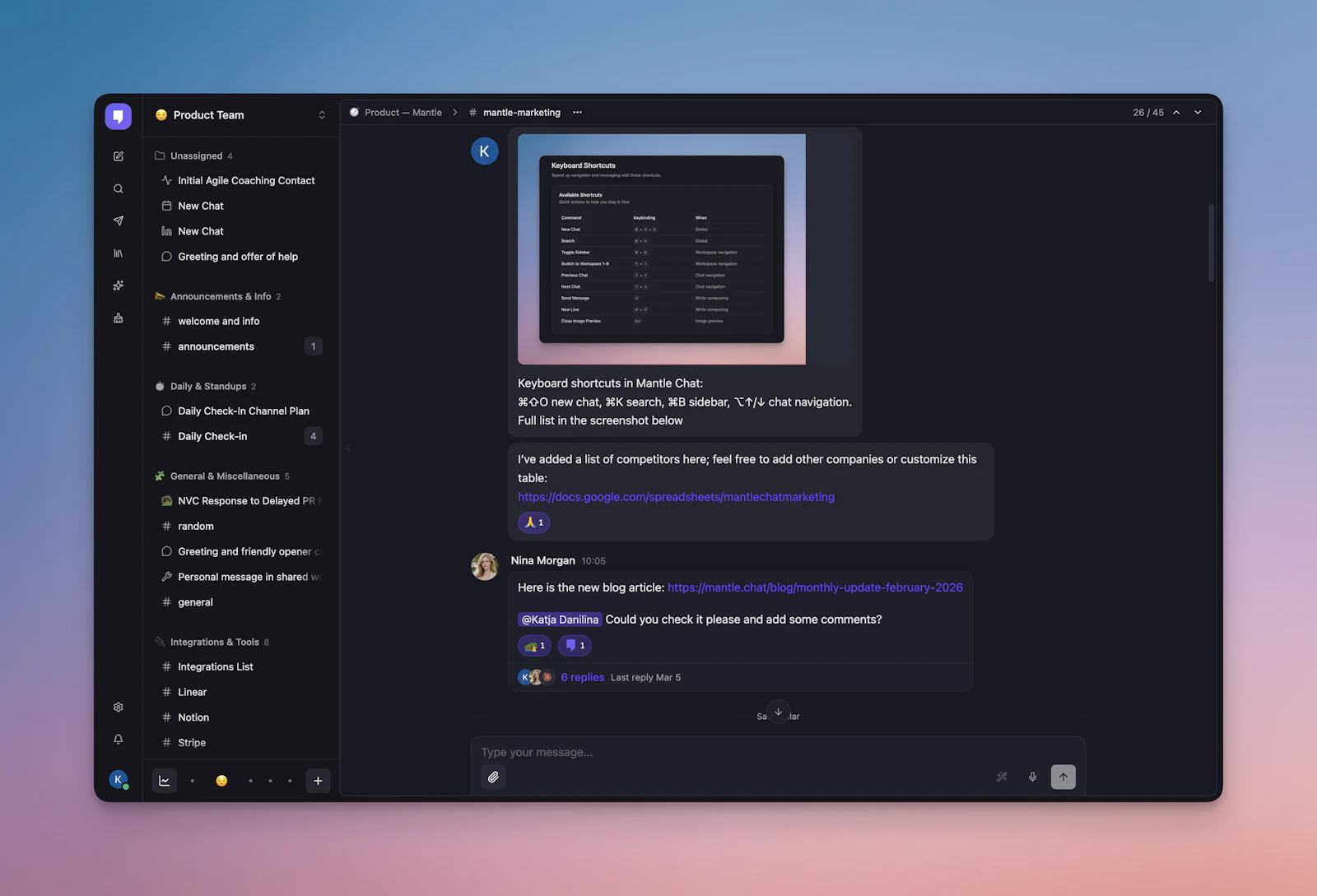
Task: Go to previous result with up chevron
Action: click(x=1176, y=113)
